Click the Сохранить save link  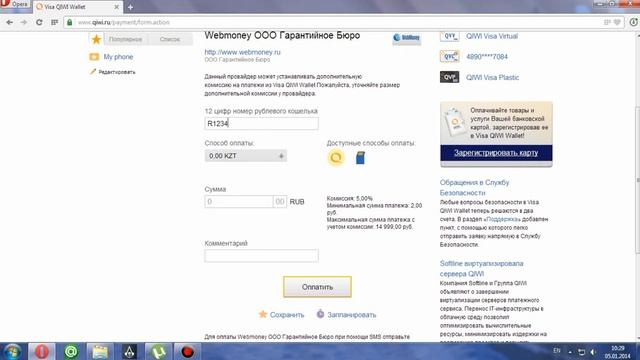pyautogui.click(x=287, y=315)
